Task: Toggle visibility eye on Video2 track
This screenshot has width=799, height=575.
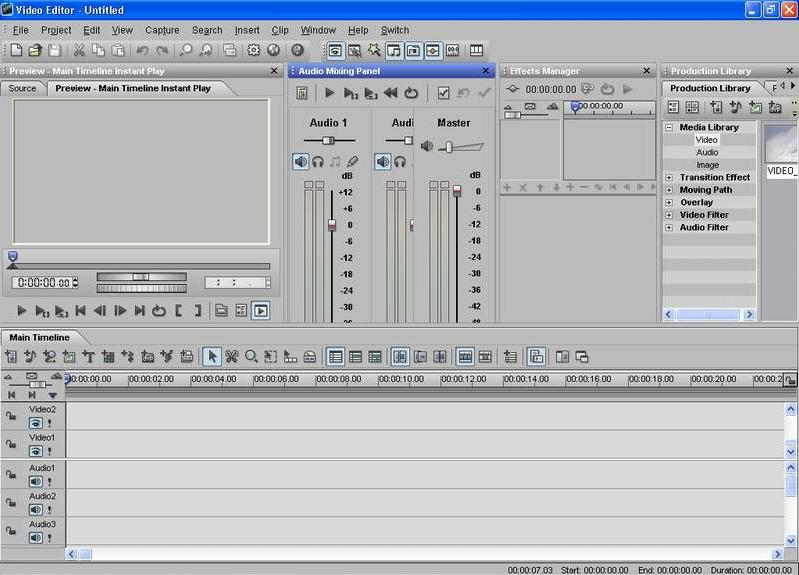Action: [x=36, y=423]
